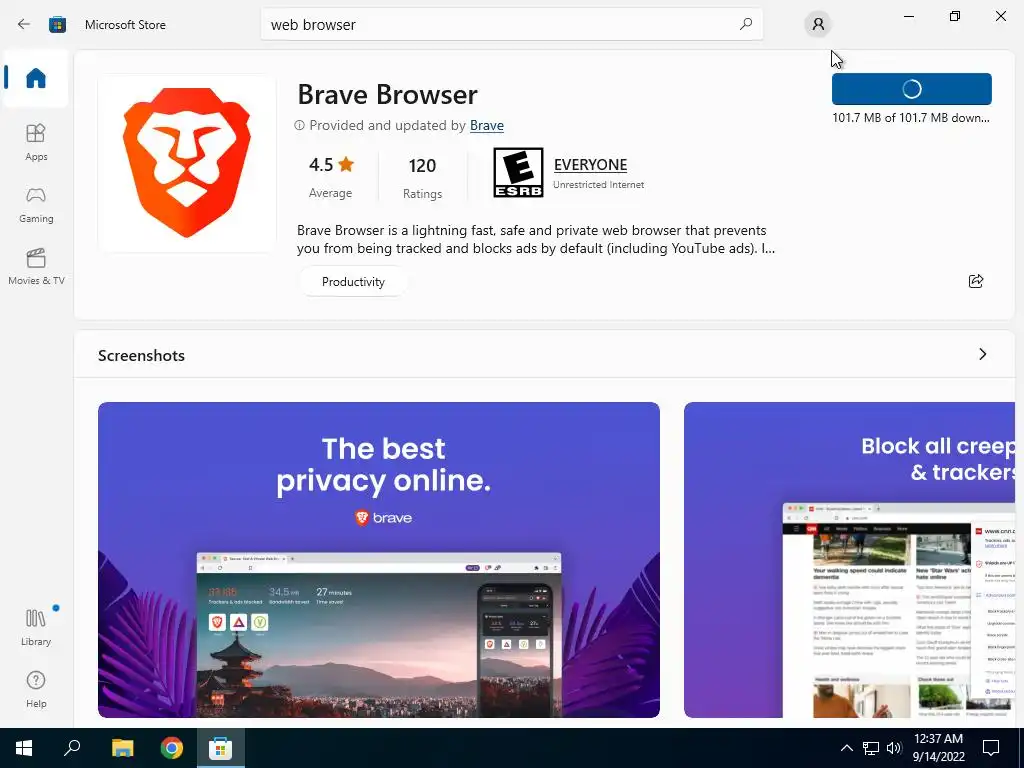Click the search magnifier icon

746,24
